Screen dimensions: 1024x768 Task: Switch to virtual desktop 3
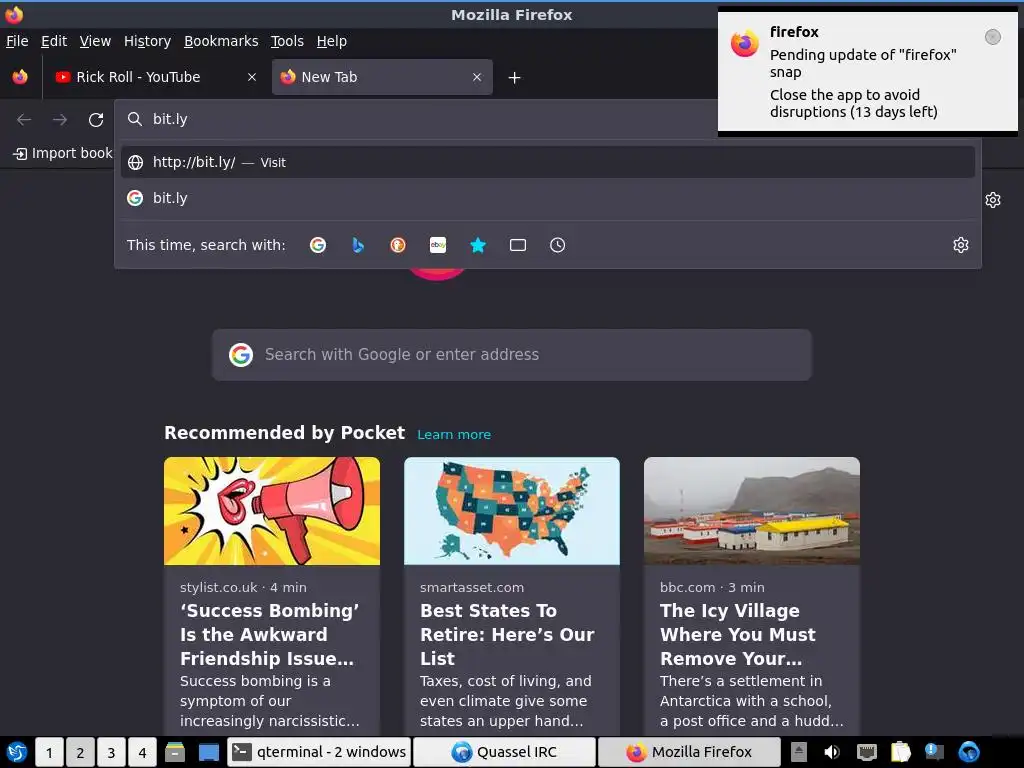[111, 752]
